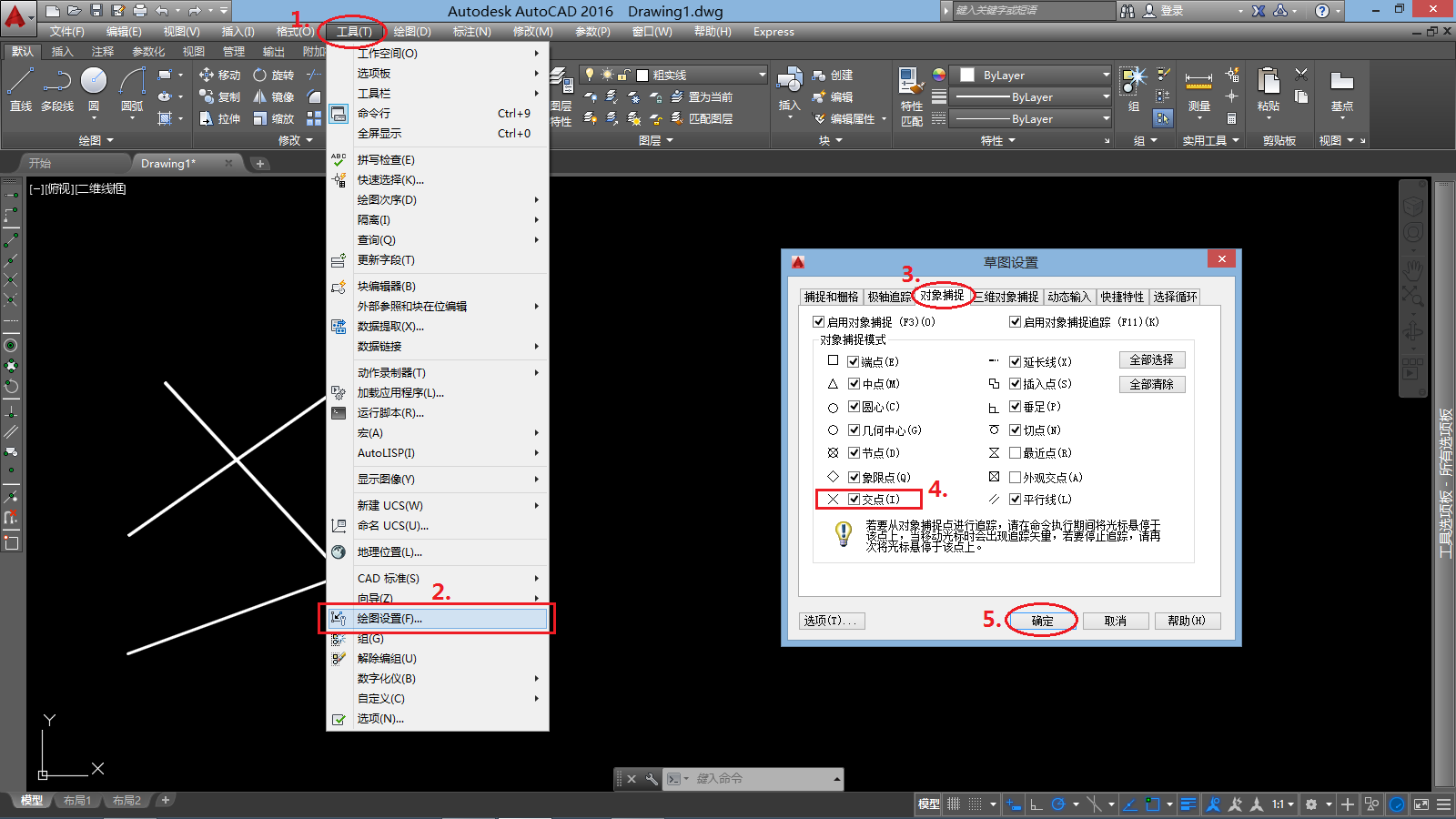Switch to the 极轴追踪 tab in dialog

coord(889,297)
